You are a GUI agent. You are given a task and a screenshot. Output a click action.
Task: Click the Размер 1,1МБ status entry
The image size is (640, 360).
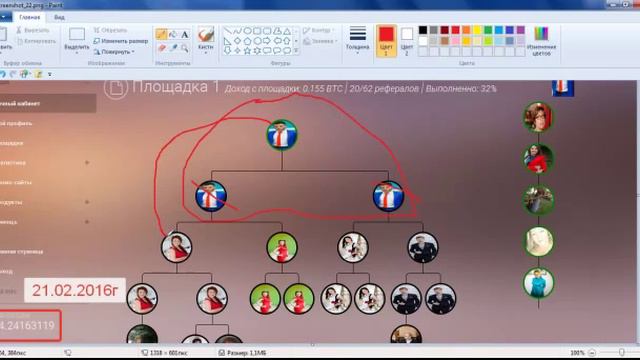click(242, 353)
